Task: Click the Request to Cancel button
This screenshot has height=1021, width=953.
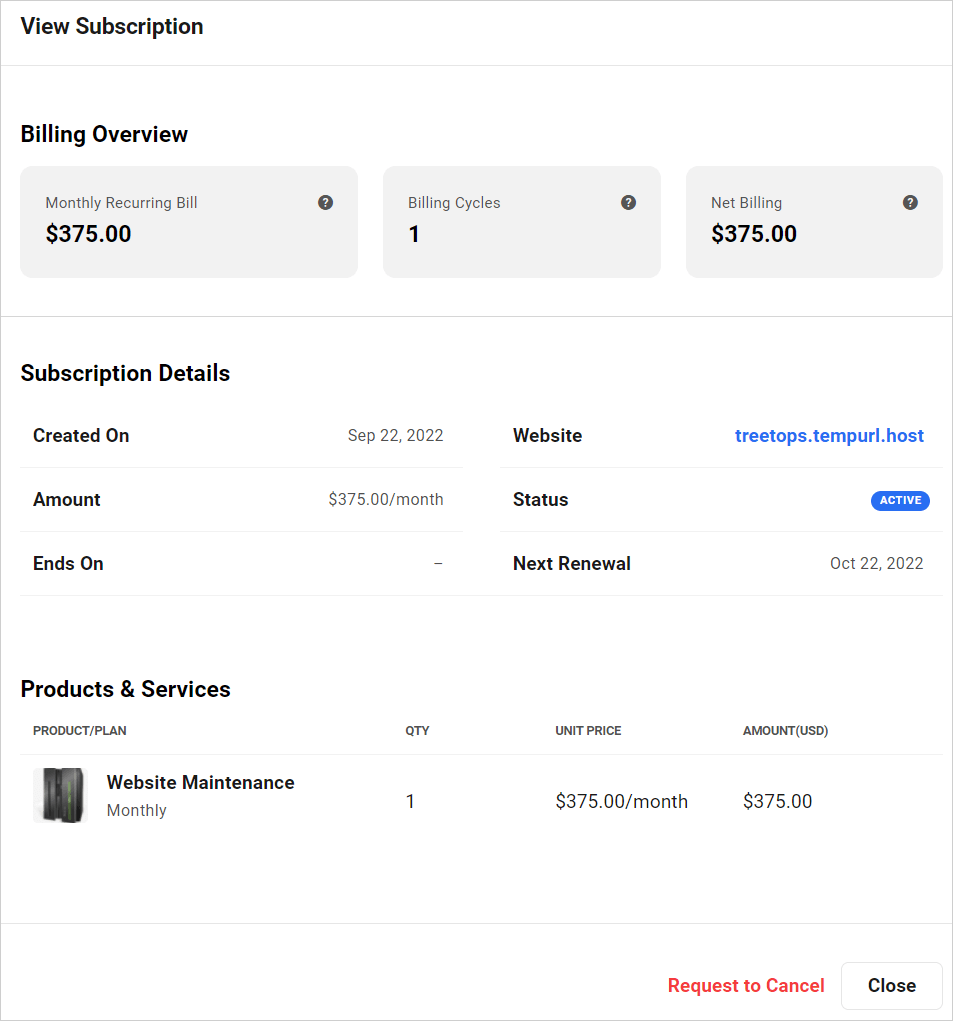Action: click(746, 985)
